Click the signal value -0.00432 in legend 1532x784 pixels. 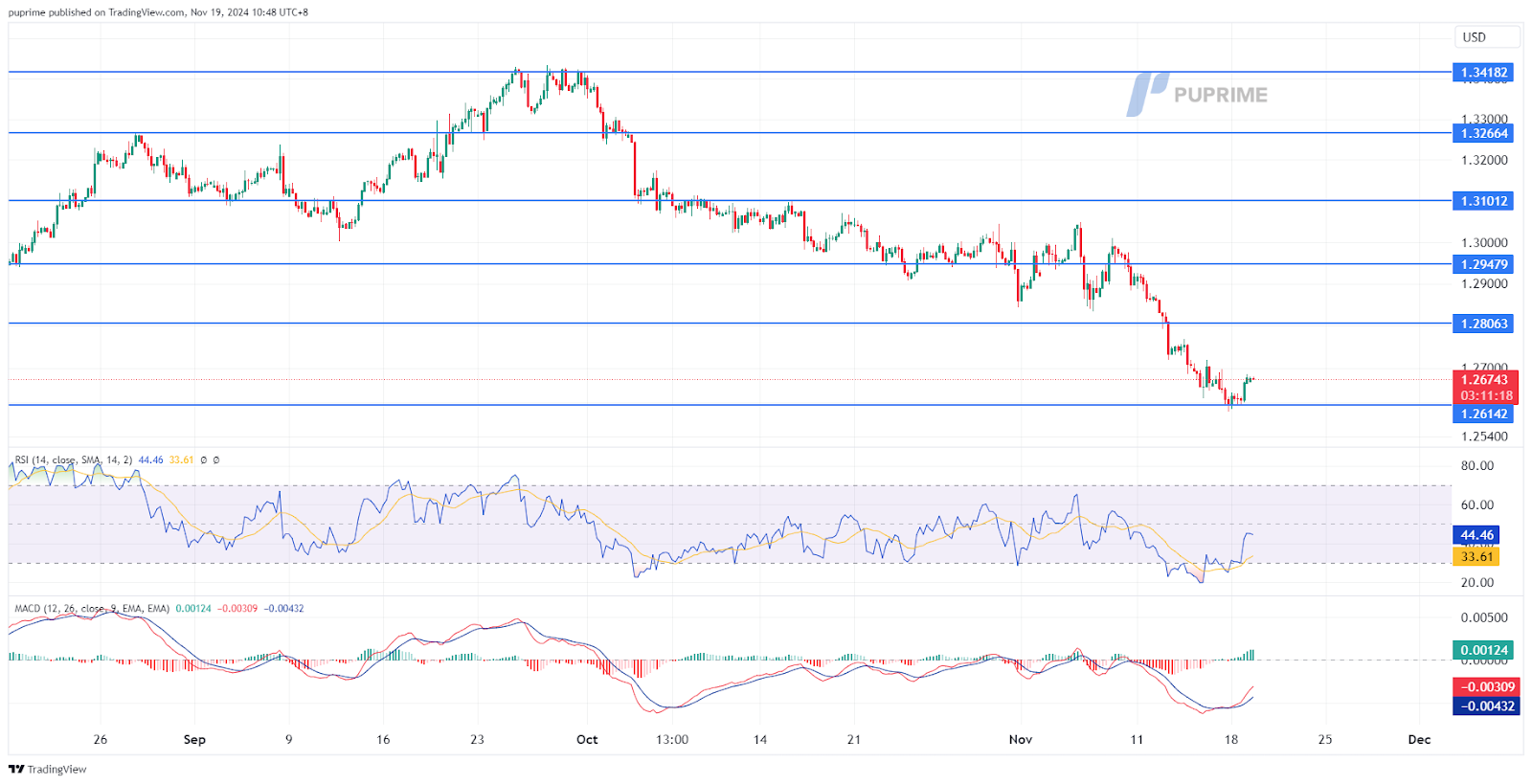pos(283,609)
